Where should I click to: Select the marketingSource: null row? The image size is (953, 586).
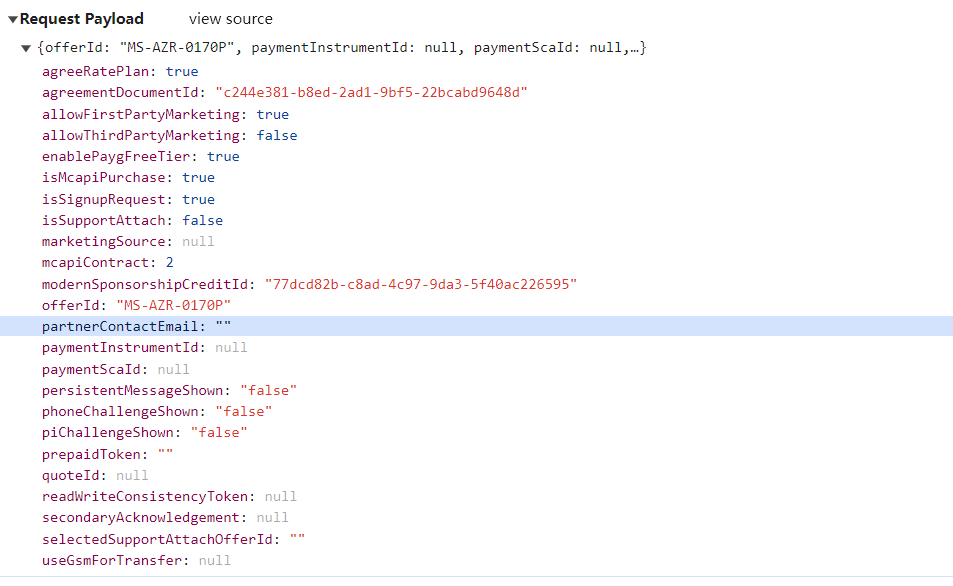click(128, 241)
